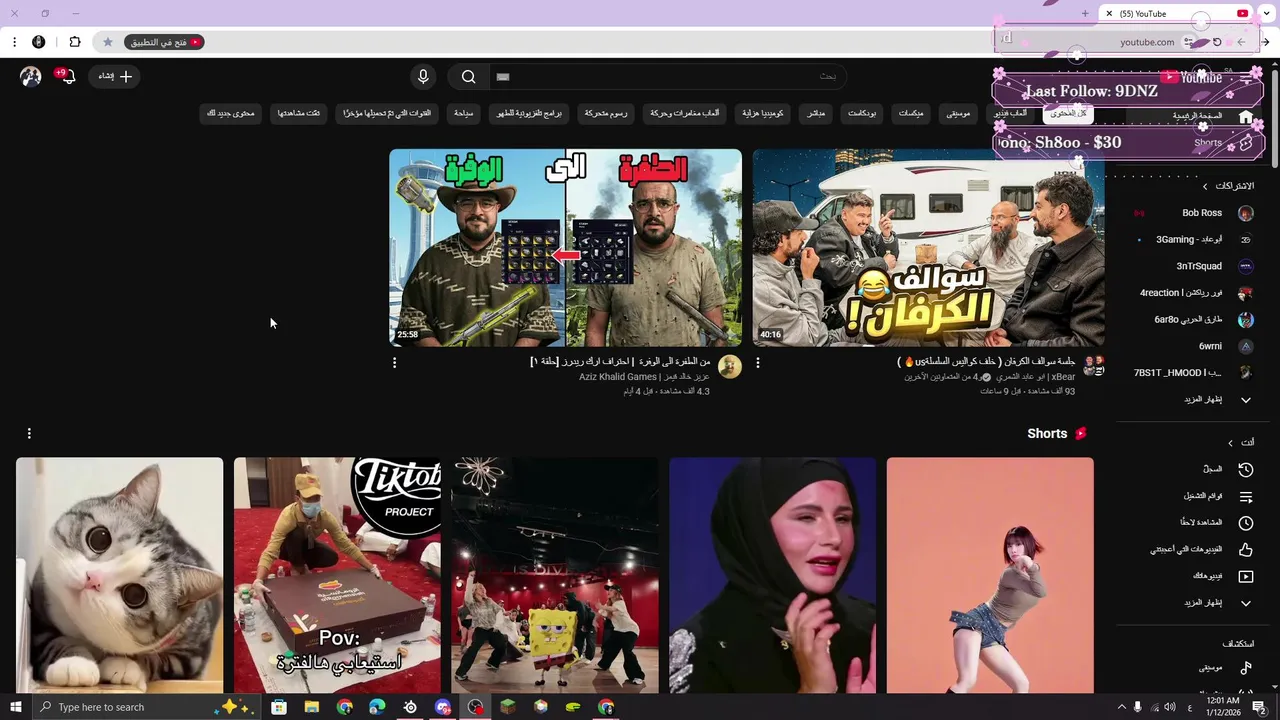
Task: Select the محتوى جديد لك filter chip
Action: (231, 114)
